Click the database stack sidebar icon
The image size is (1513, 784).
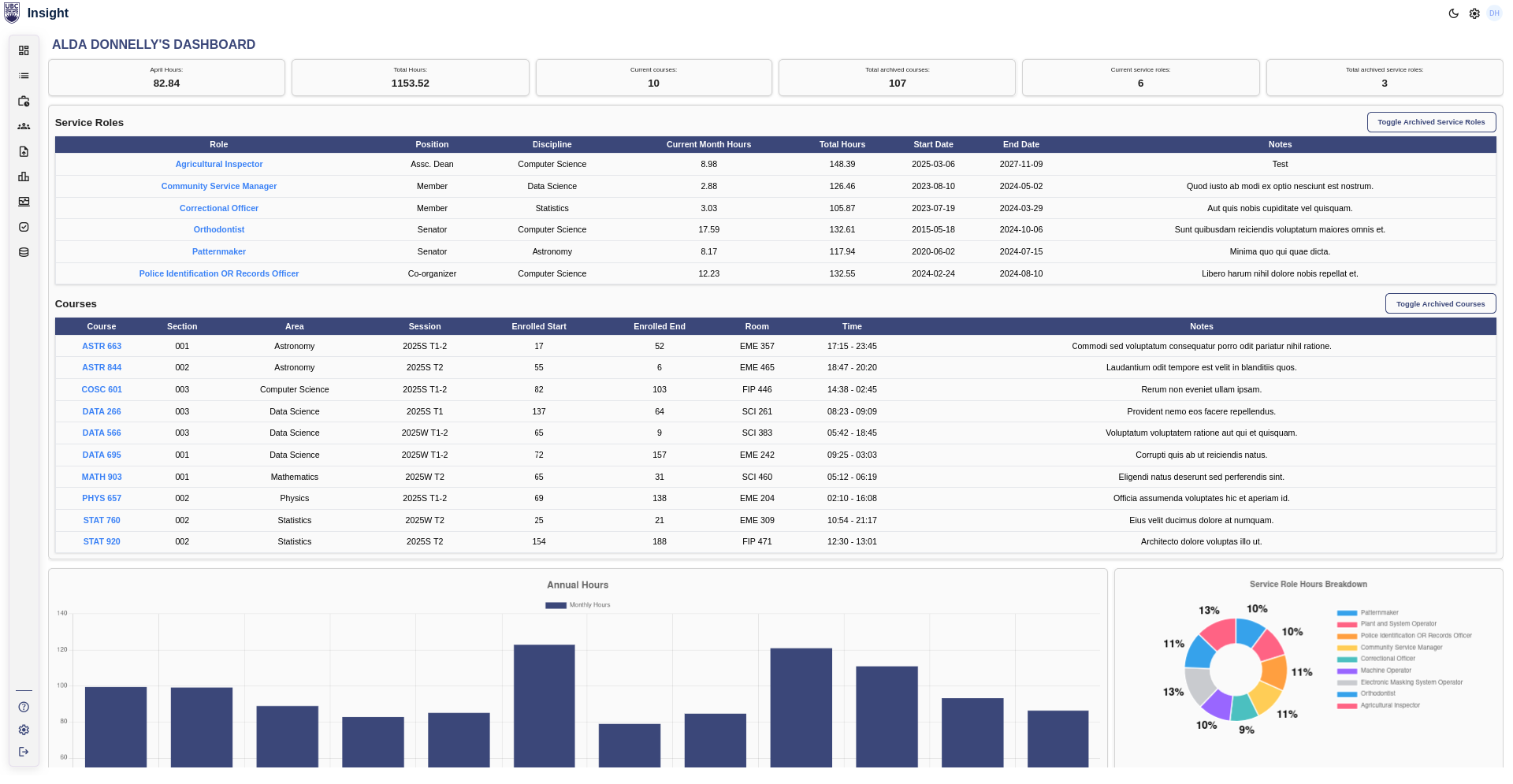(x=24, y=252)
